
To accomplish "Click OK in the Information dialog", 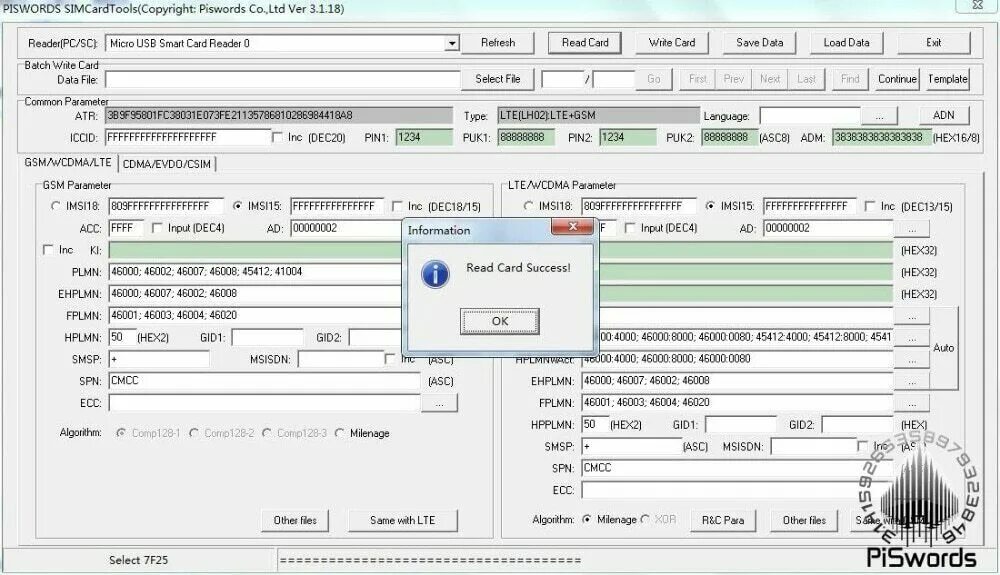I will pyautogui.click(x=499, y=321).
